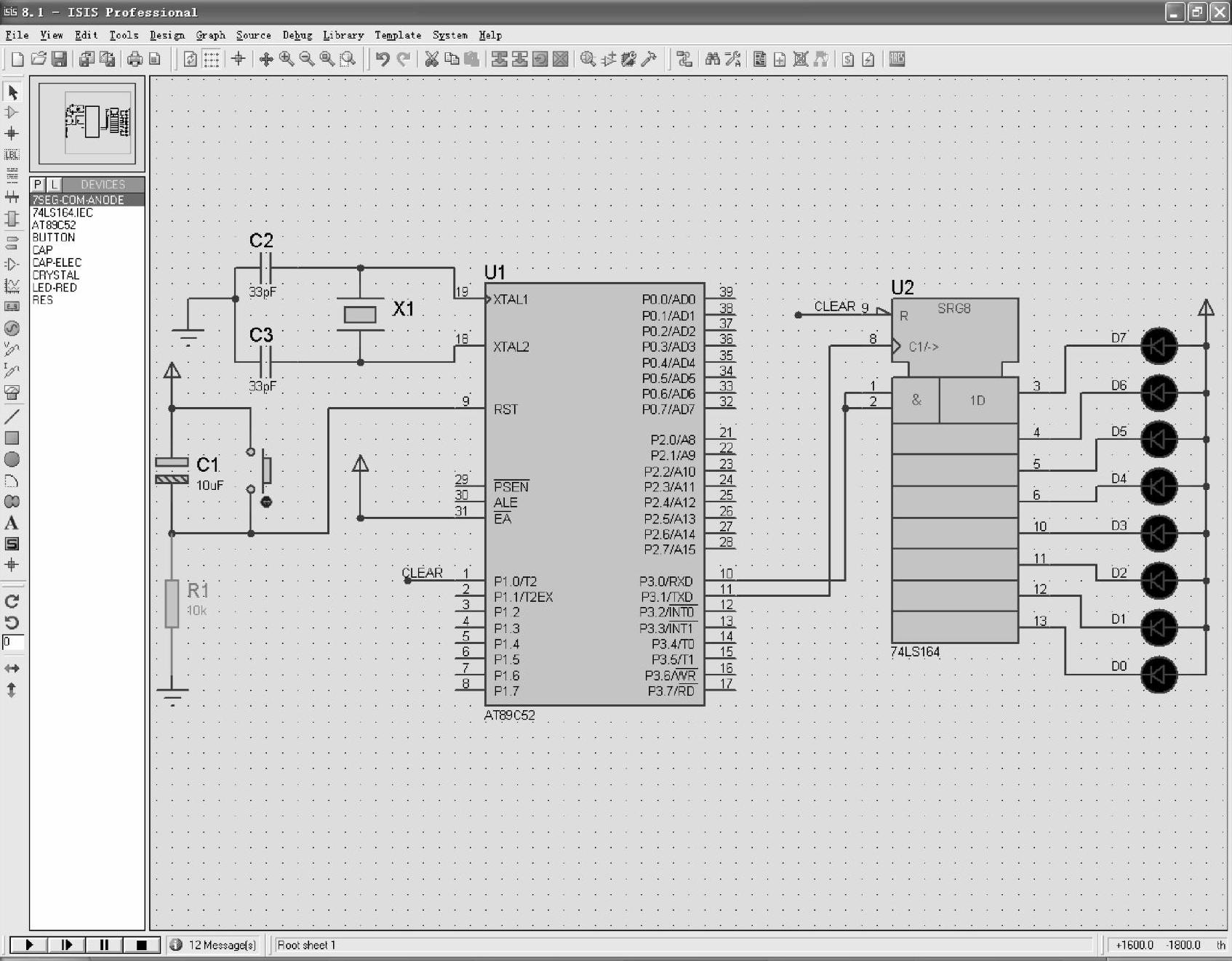Toggle the wire autorouter button
This screenshot has width=1232, height=961.
tap(684, 60)
